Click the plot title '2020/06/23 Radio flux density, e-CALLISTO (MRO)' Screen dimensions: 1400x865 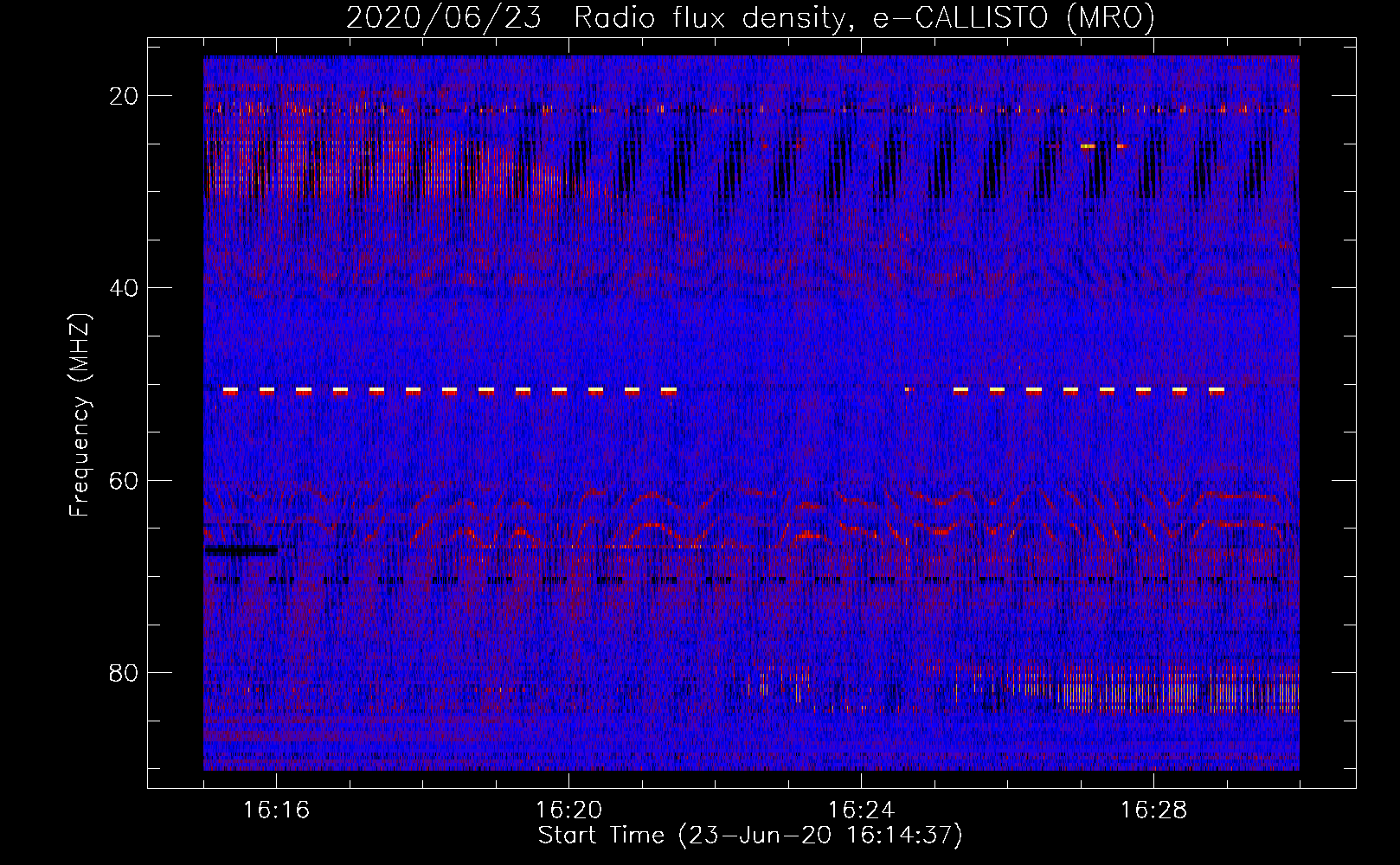coord(750,18)
